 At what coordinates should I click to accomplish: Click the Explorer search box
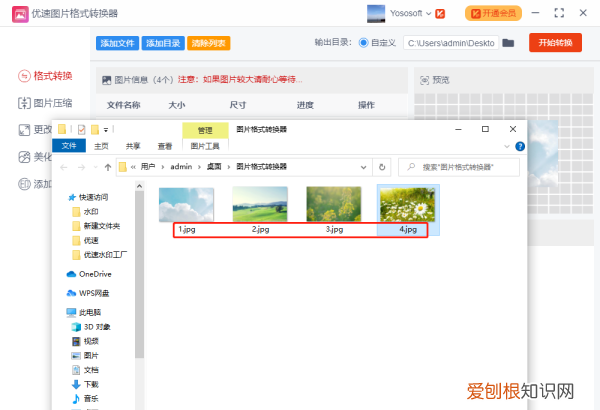pyautogui.click(x=459, y=167)
